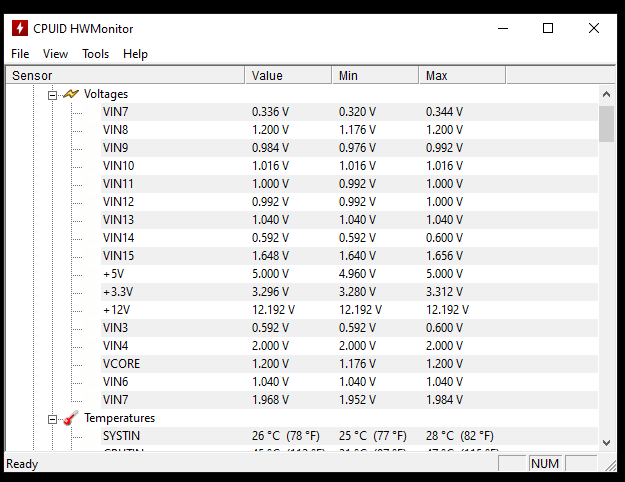Maximize the HWMonitor window
This screenshot has width=625, height=482.
(548, 28)
